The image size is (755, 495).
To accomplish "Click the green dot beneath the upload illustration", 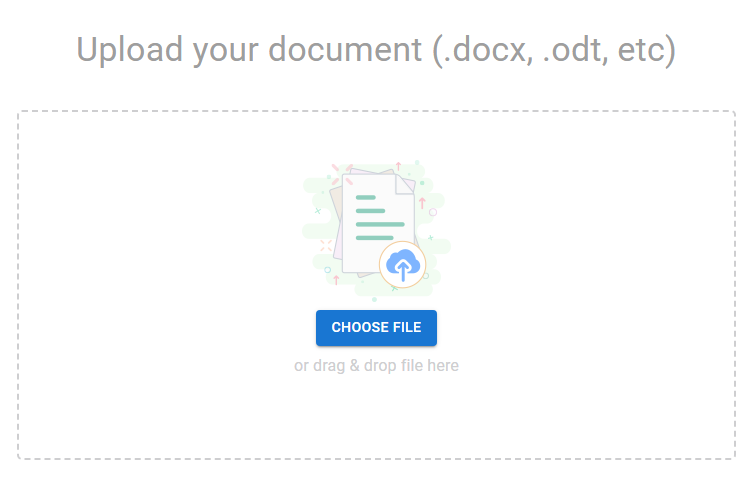I will pyautogui.click(x=374, y=300).
